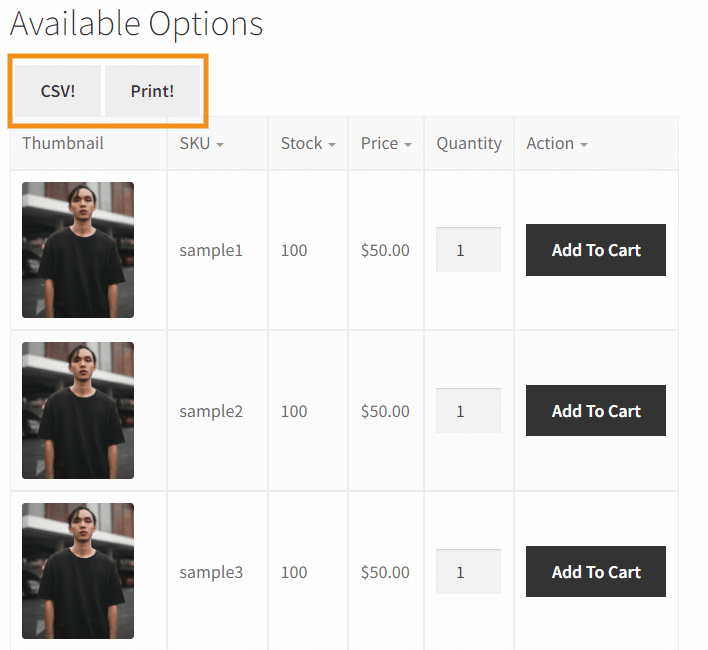The image size is (708, 650).
Task: Select the sample1 SKU text
Action: [x=211, y=250]
